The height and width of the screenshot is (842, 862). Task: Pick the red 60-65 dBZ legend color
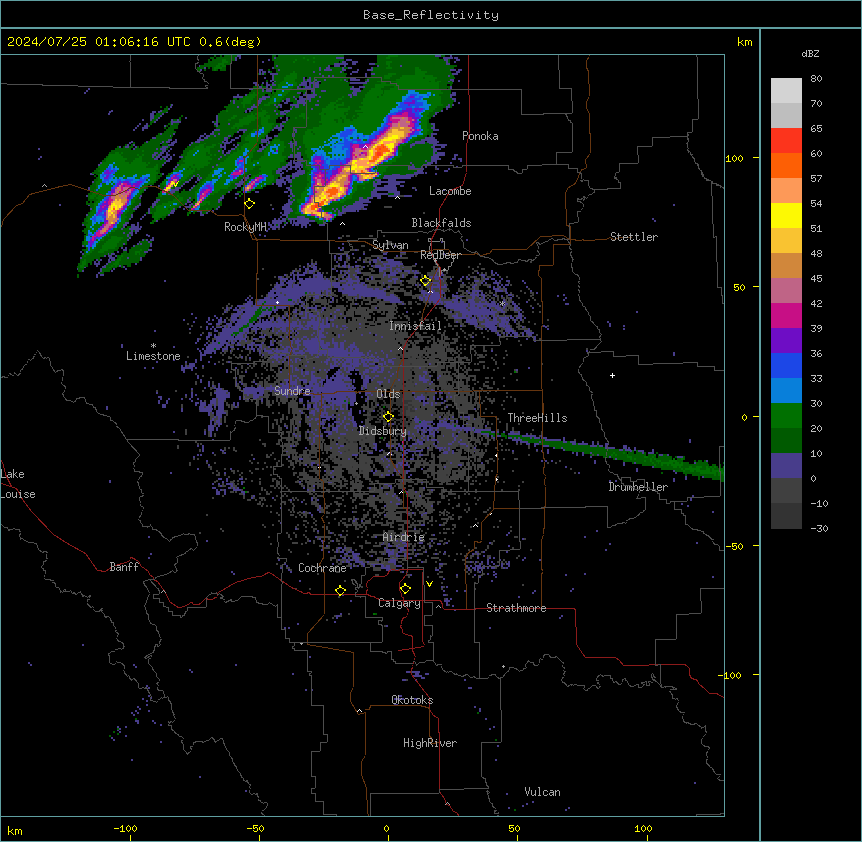(786, 141)
